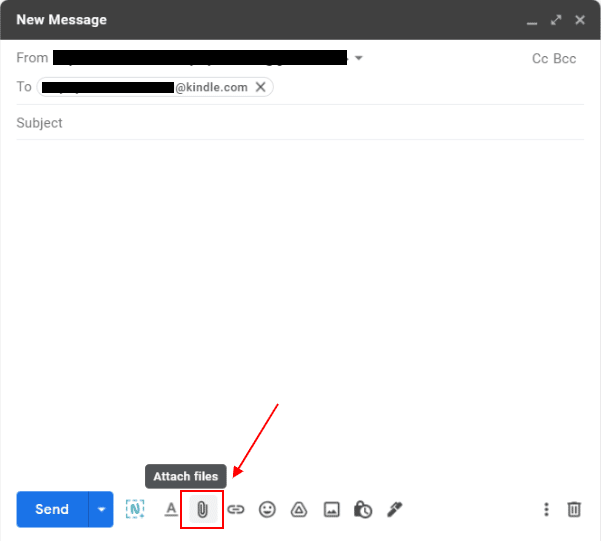Remove the @kindle.com recipient chip
This screenshot has width=601, height=541.
[x=261, y=87]
